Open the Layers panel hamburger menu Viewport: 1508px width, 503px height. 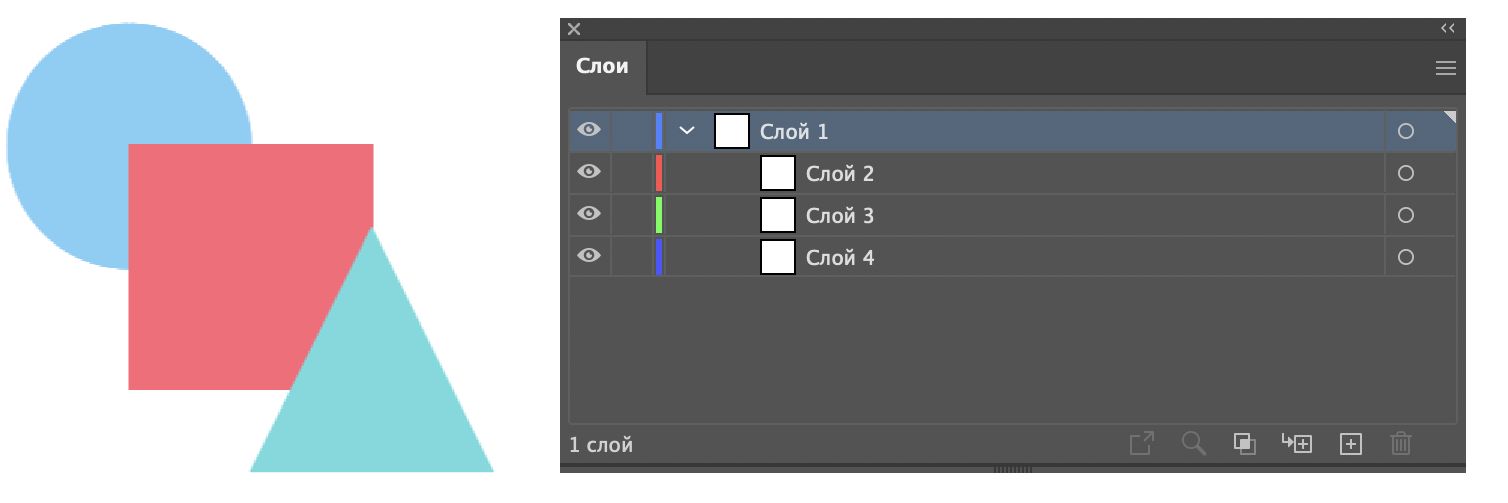(x=1445, y=69)
